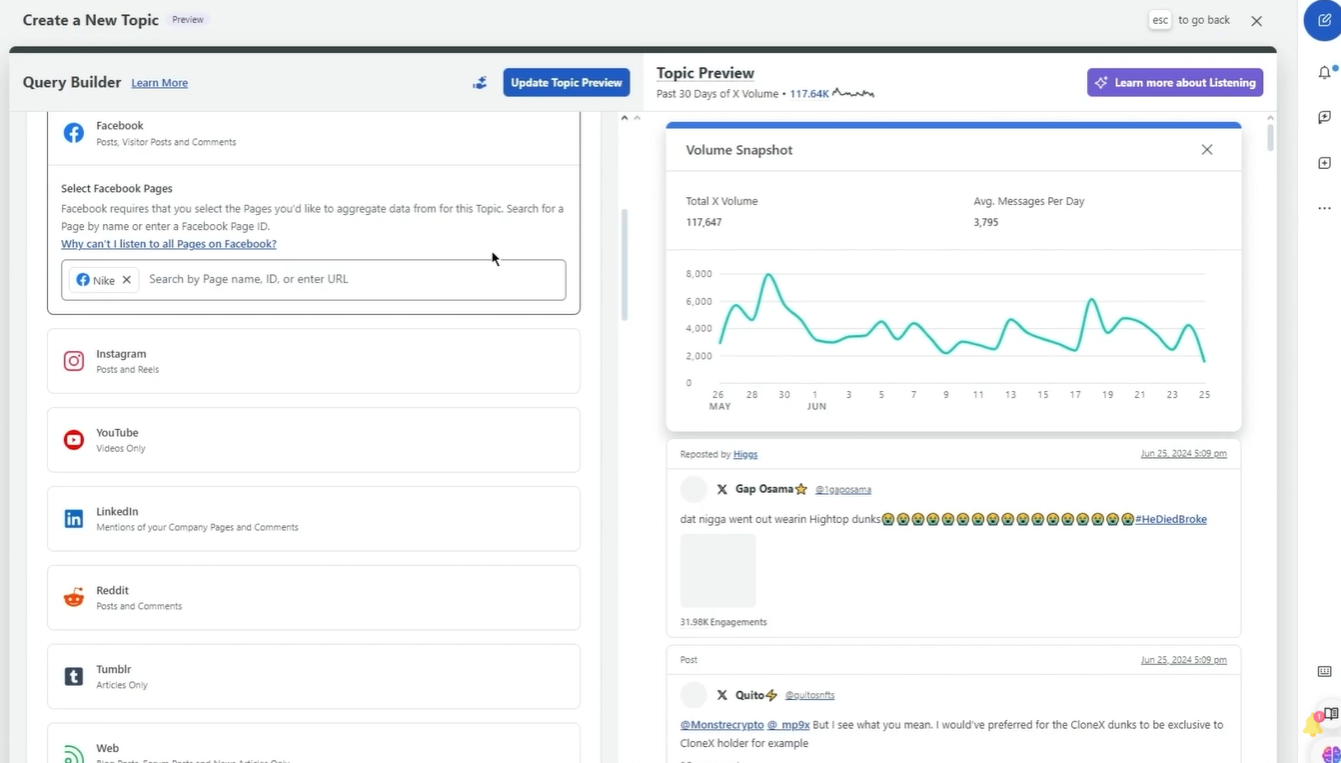
Task: Click the Instagram source icon
Action: click(x=74, y=361)
